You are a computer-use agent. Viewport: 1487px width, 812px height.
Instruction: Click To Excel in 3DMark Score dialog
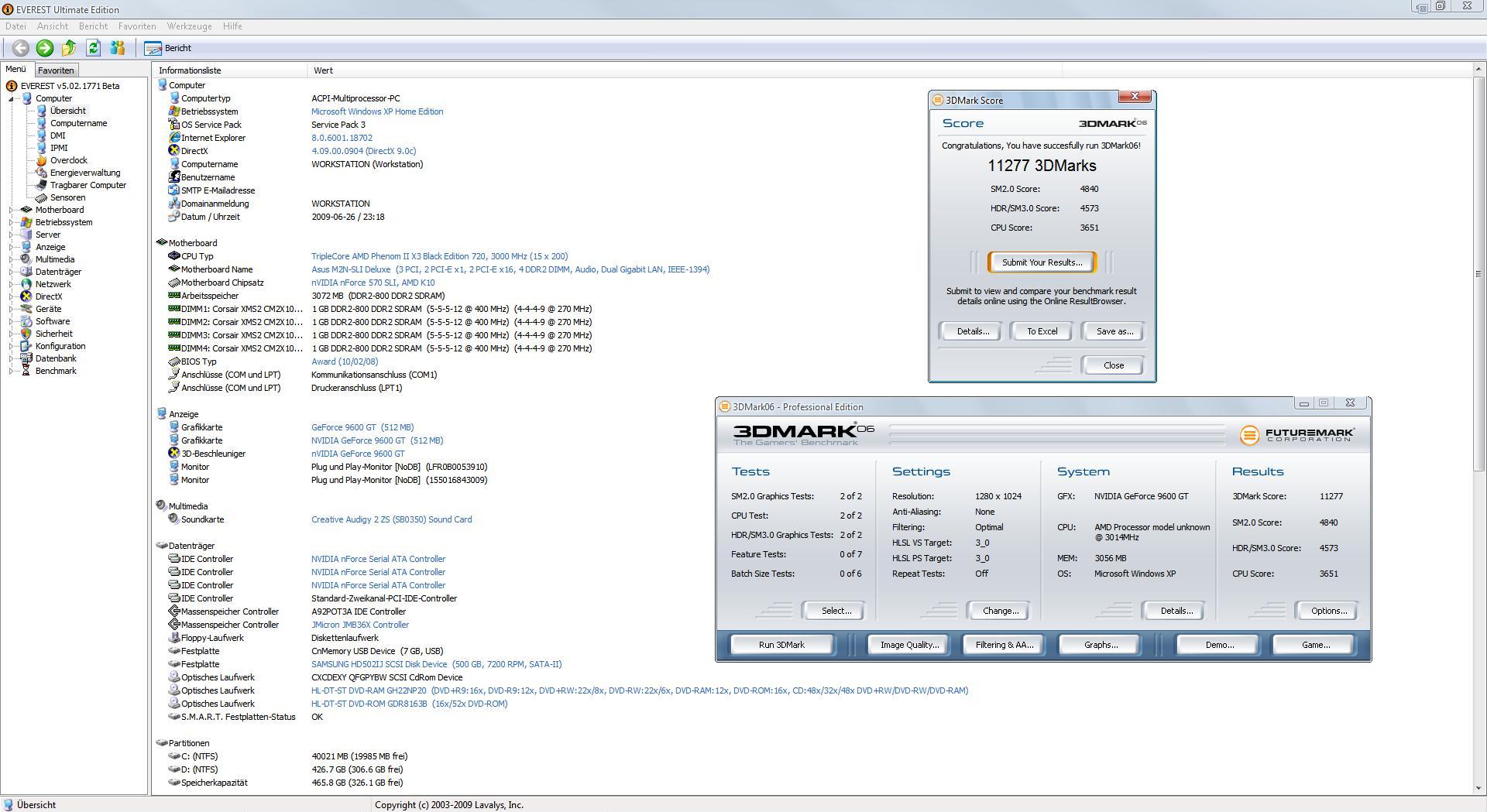pos(1042,331)
